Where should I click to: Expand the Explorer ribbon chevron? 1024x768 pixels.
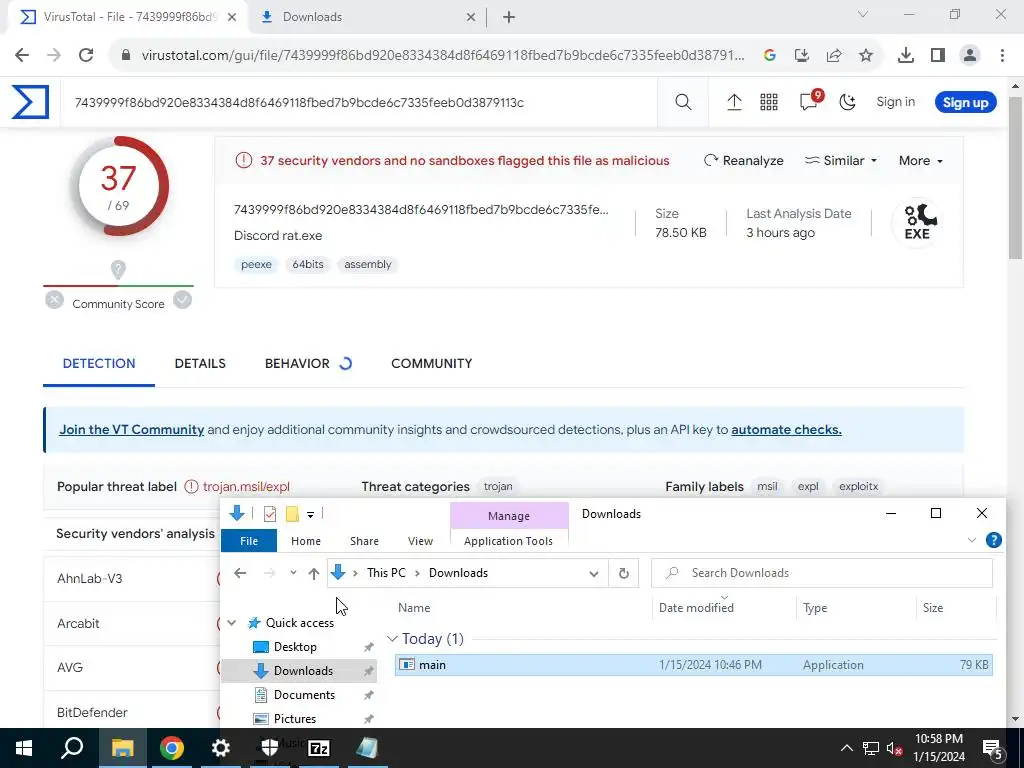(972, 540)
